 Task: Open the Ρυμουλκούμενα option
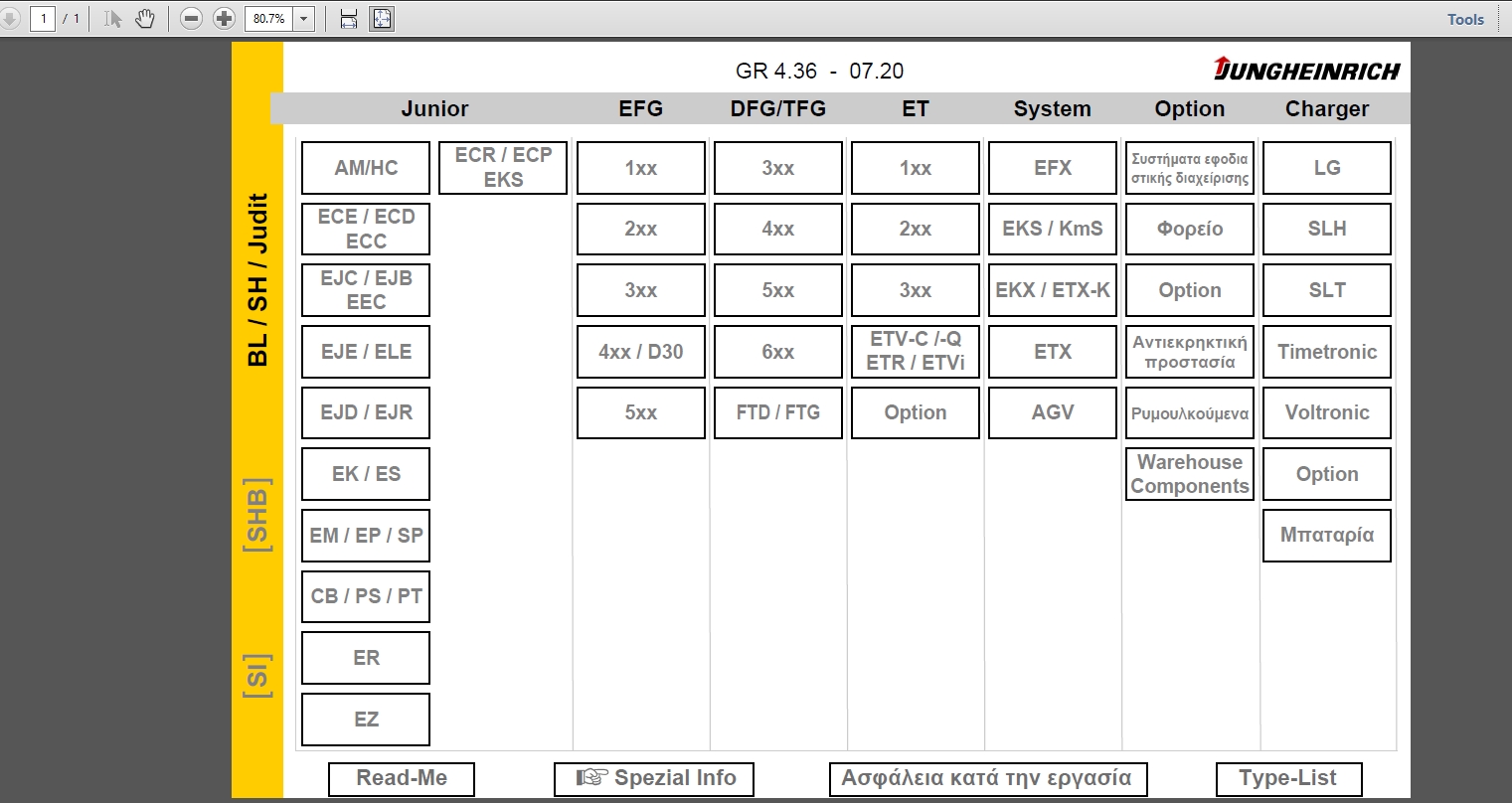point(1190,412)
